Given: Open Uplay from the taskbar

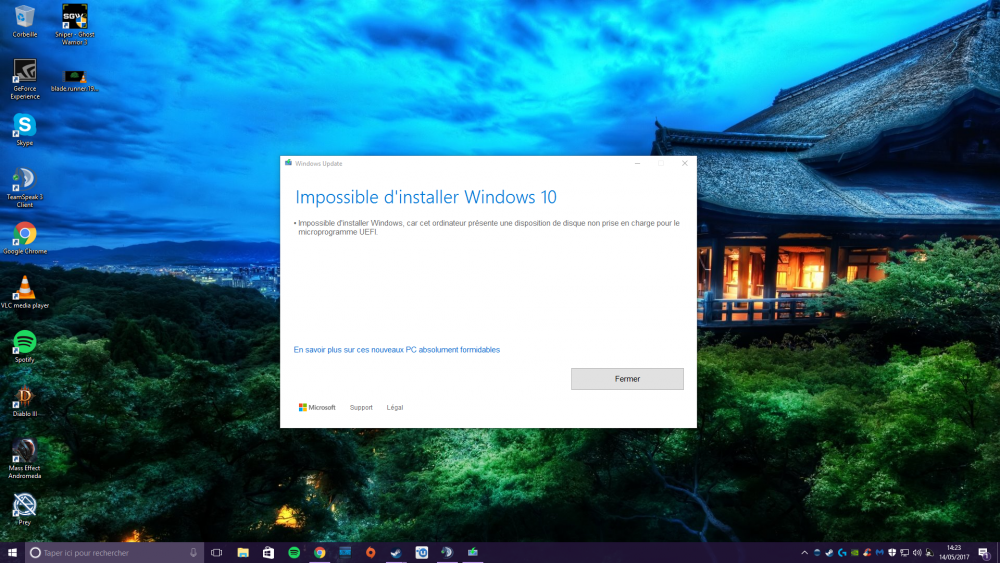Looking at the screenshot, I should [422, 553].
